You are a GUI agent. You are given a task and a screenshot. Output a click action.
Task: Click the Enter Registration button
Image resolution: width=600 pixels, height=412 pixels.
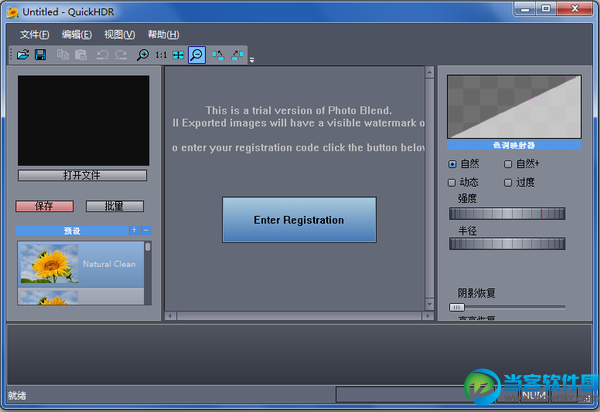[299, 220]
